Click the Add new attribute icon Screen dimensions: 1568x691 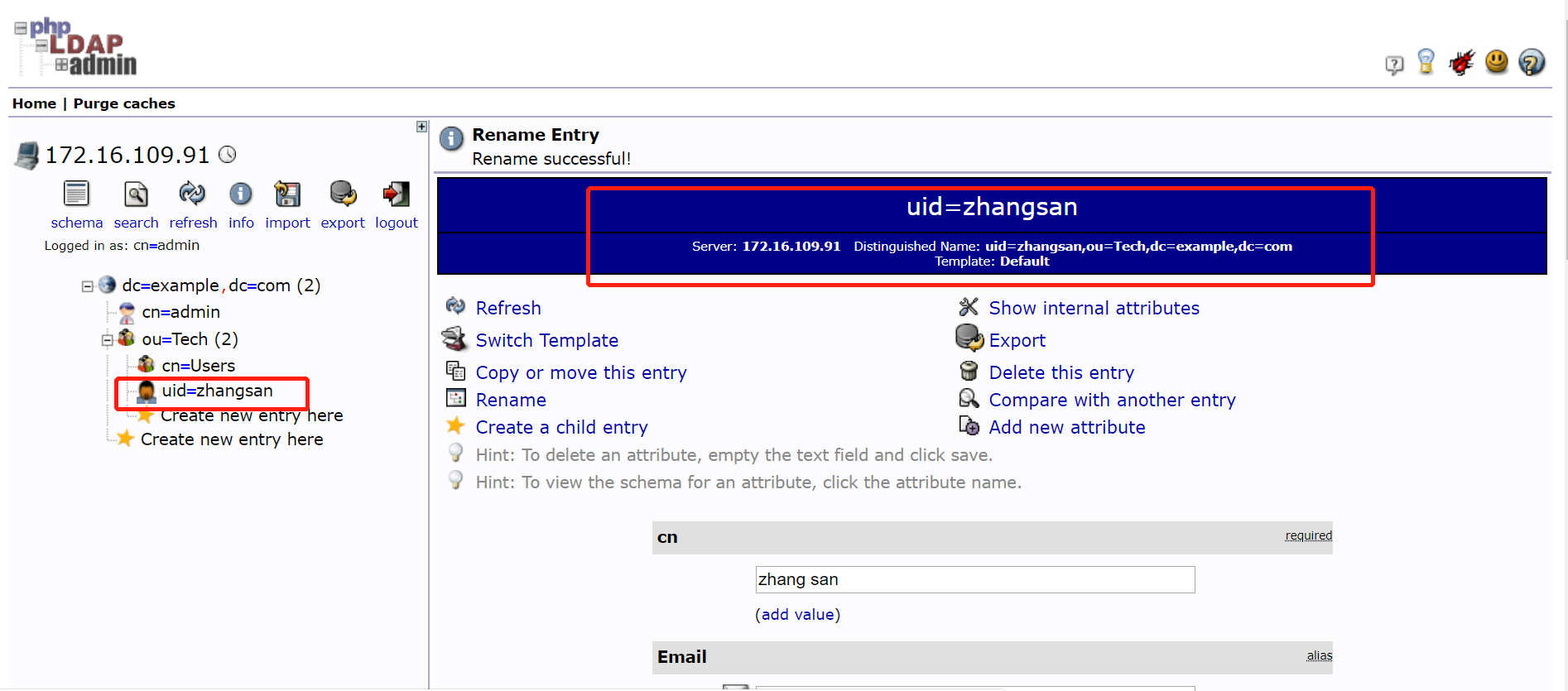969,425
